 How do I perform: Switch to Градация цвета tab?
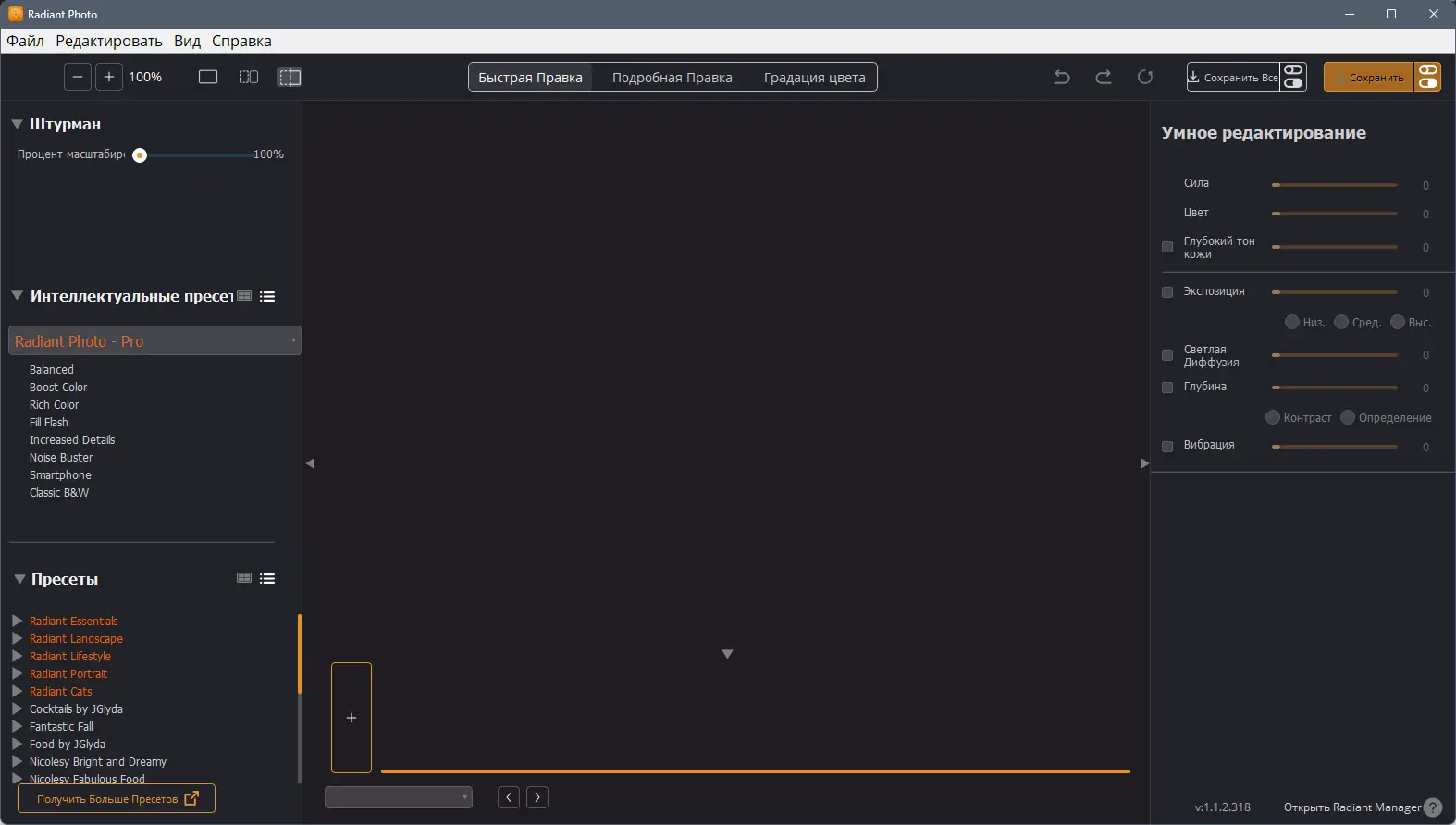tap(815, 77)
